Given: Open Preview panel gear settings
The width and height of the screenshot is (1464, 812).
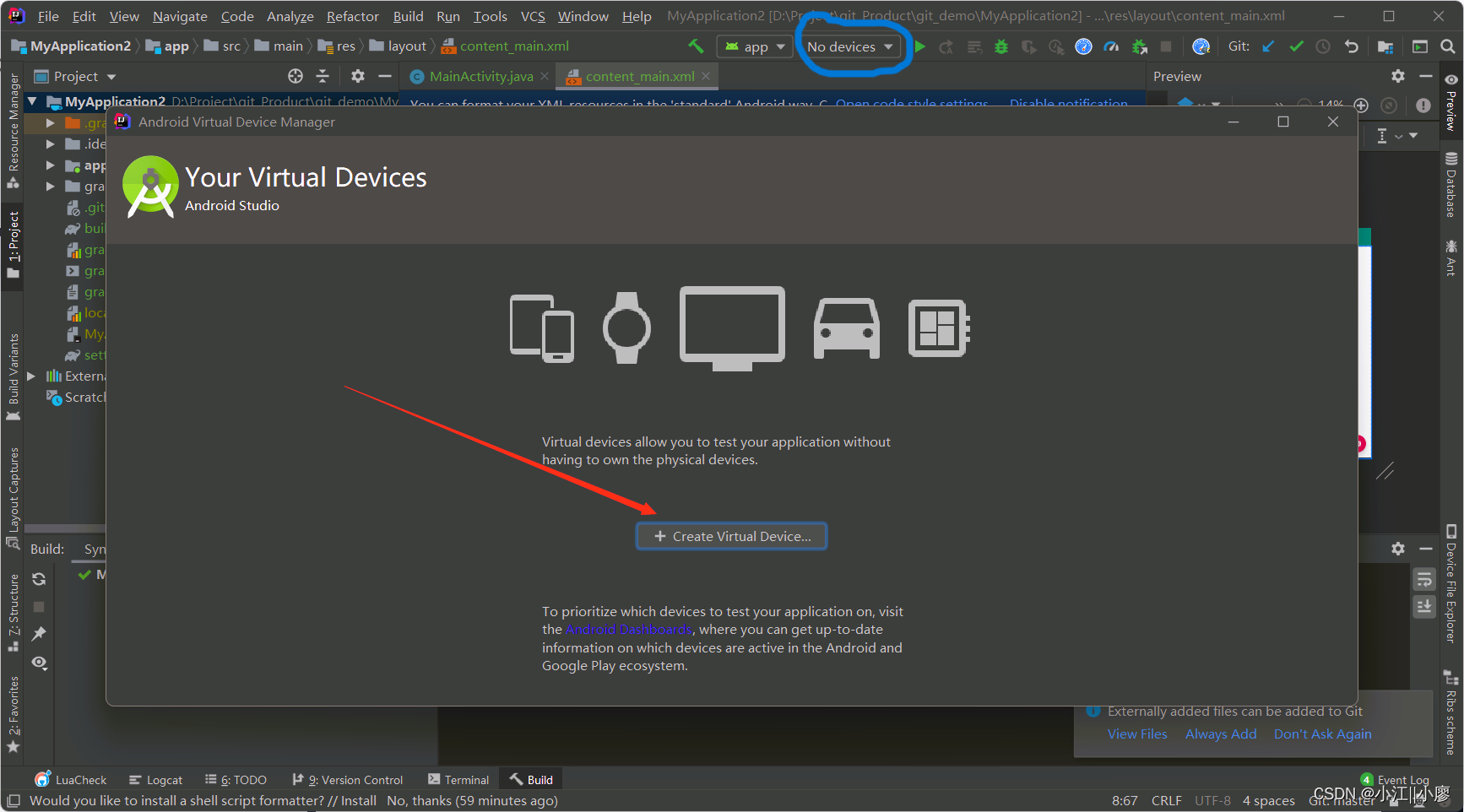Looking at the screenshot, I should [1398, 76].
